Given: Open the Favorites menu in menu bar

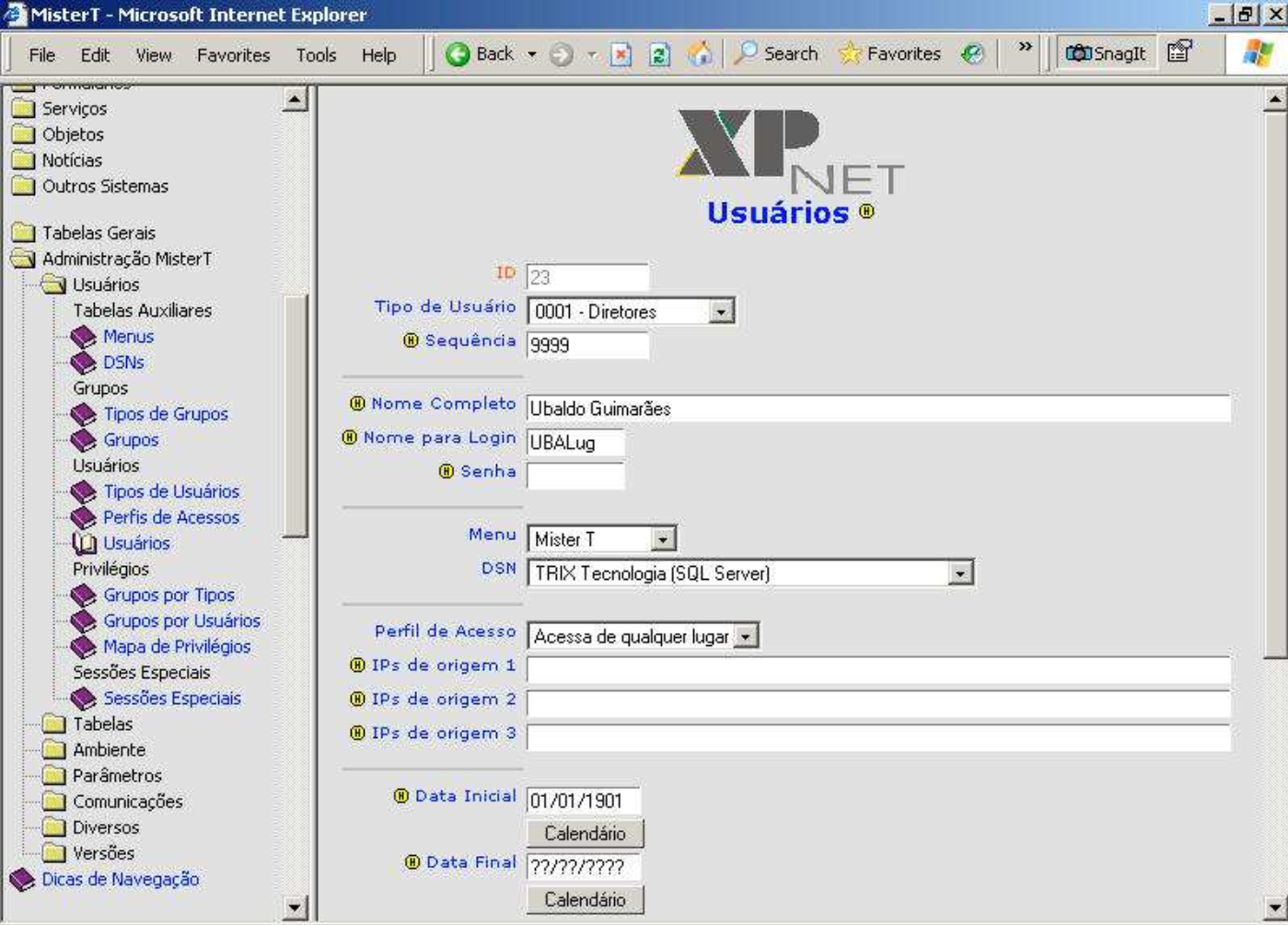Looking at the screenshot, I should coord(233,55).
